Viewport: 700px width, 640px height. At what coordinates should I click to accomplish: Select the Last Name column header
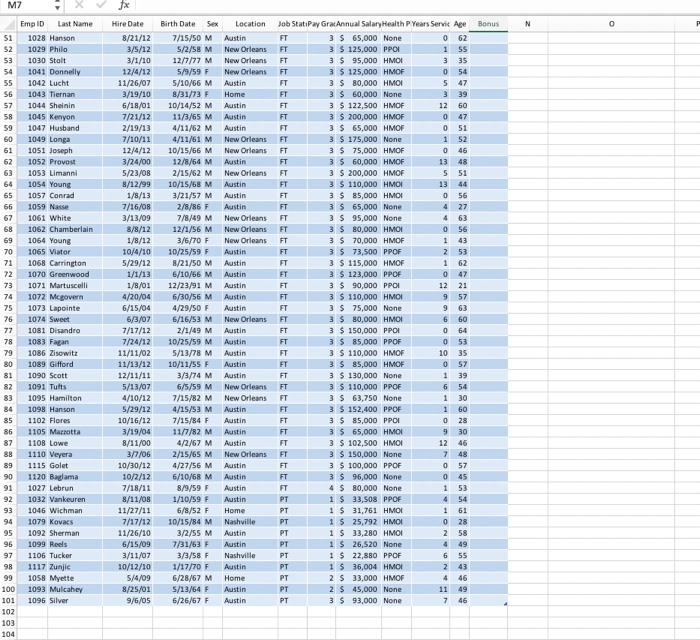point(75,24)
